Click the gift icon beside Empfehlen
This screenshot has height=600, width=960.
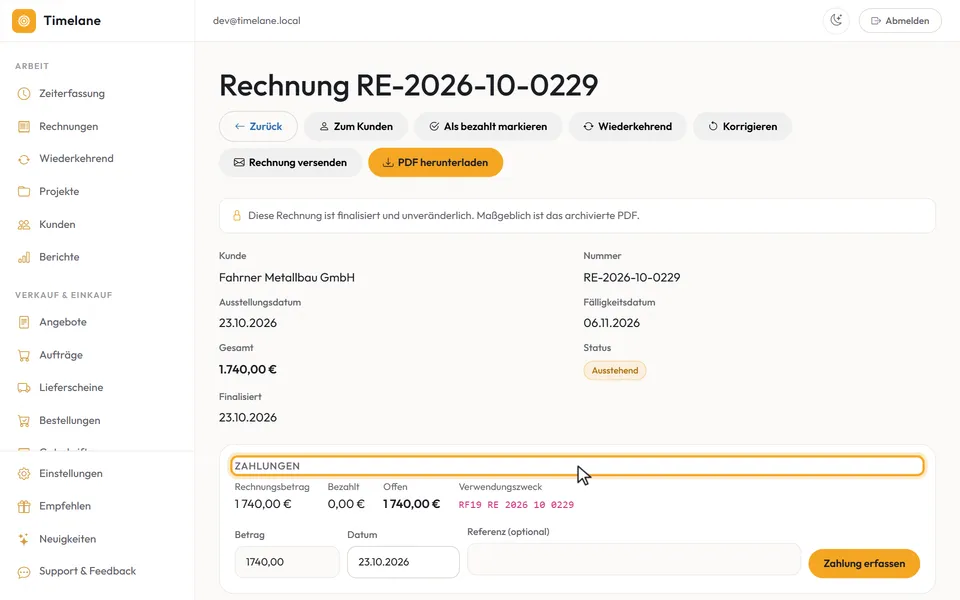tap(24, 506)
